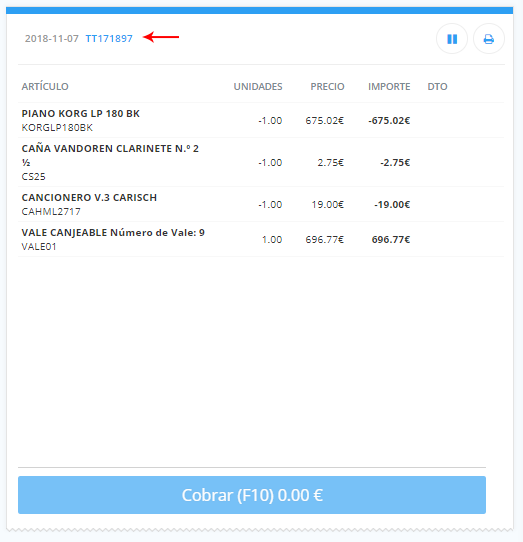Screen dimensions: 523x542
Task: Select the CANCIONERO V.3 CARISCH item
Action: click(89, 197)
